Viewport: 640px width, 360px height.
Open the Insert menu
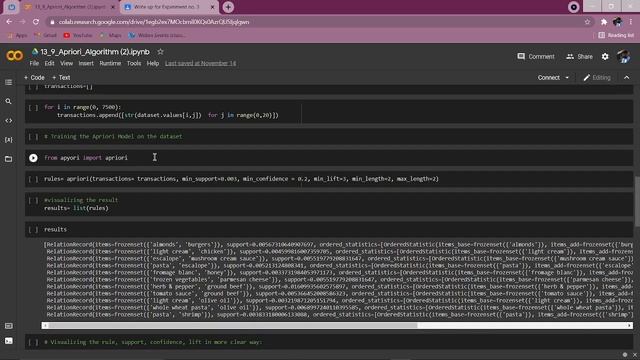click(86, 64)
